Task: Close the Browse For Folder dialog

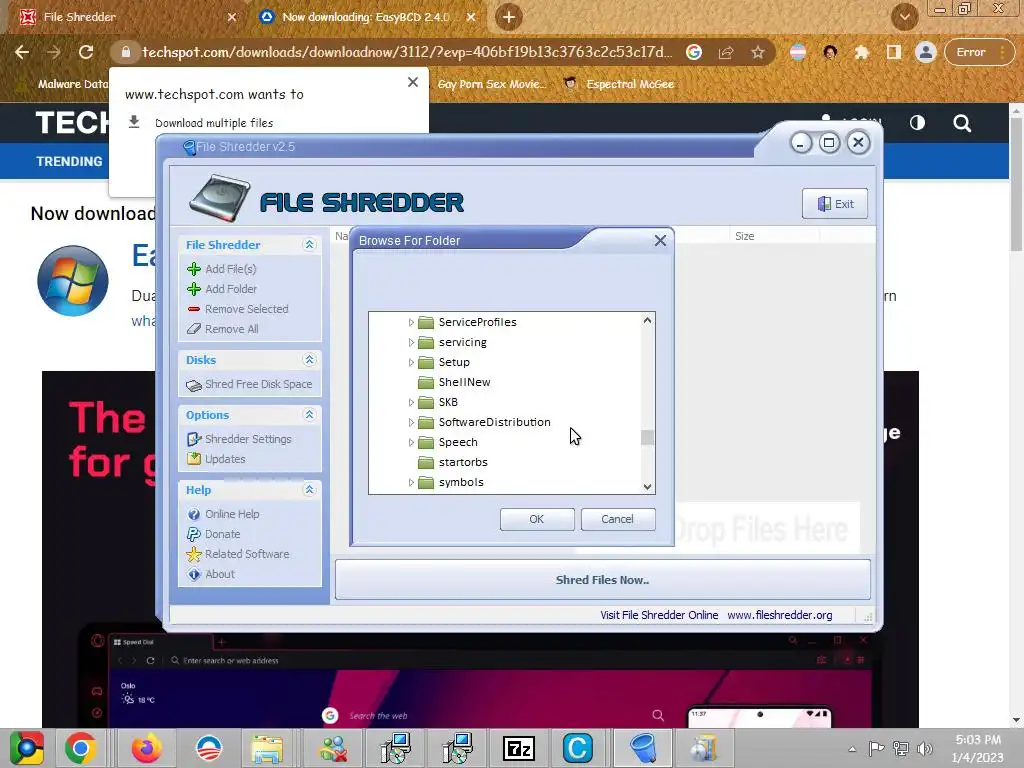Action: (x=660, y=241)
